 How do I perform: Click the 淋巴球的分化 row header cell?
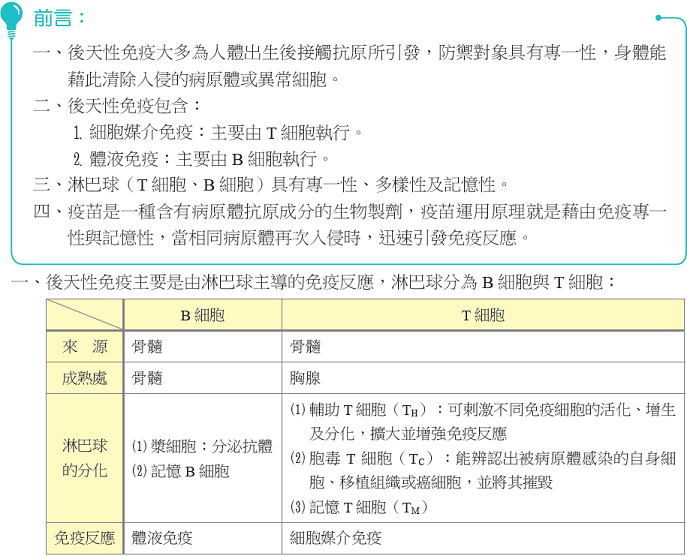85,457
